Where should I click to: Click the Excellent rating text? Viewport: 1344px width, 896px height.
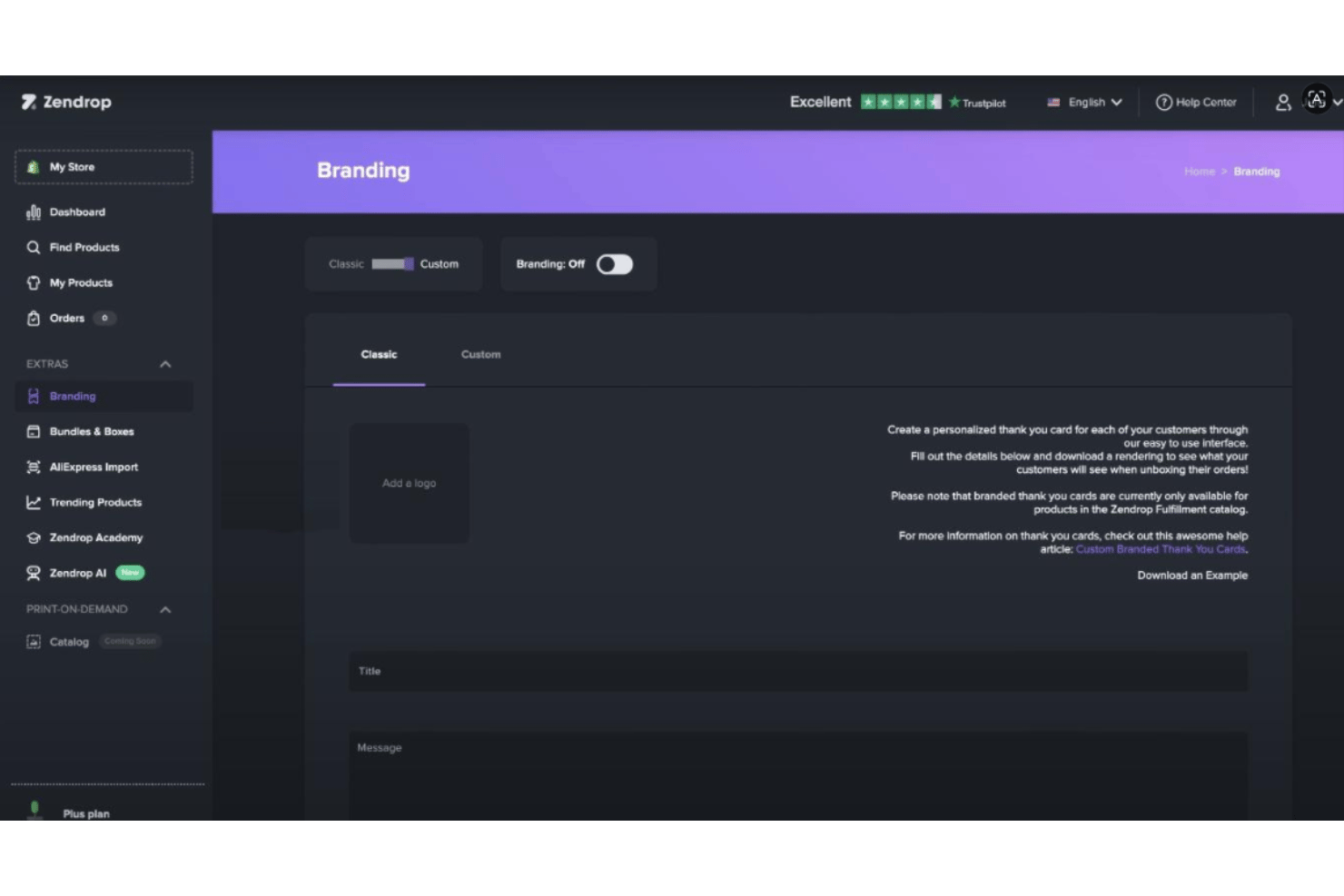coord(821,102)
